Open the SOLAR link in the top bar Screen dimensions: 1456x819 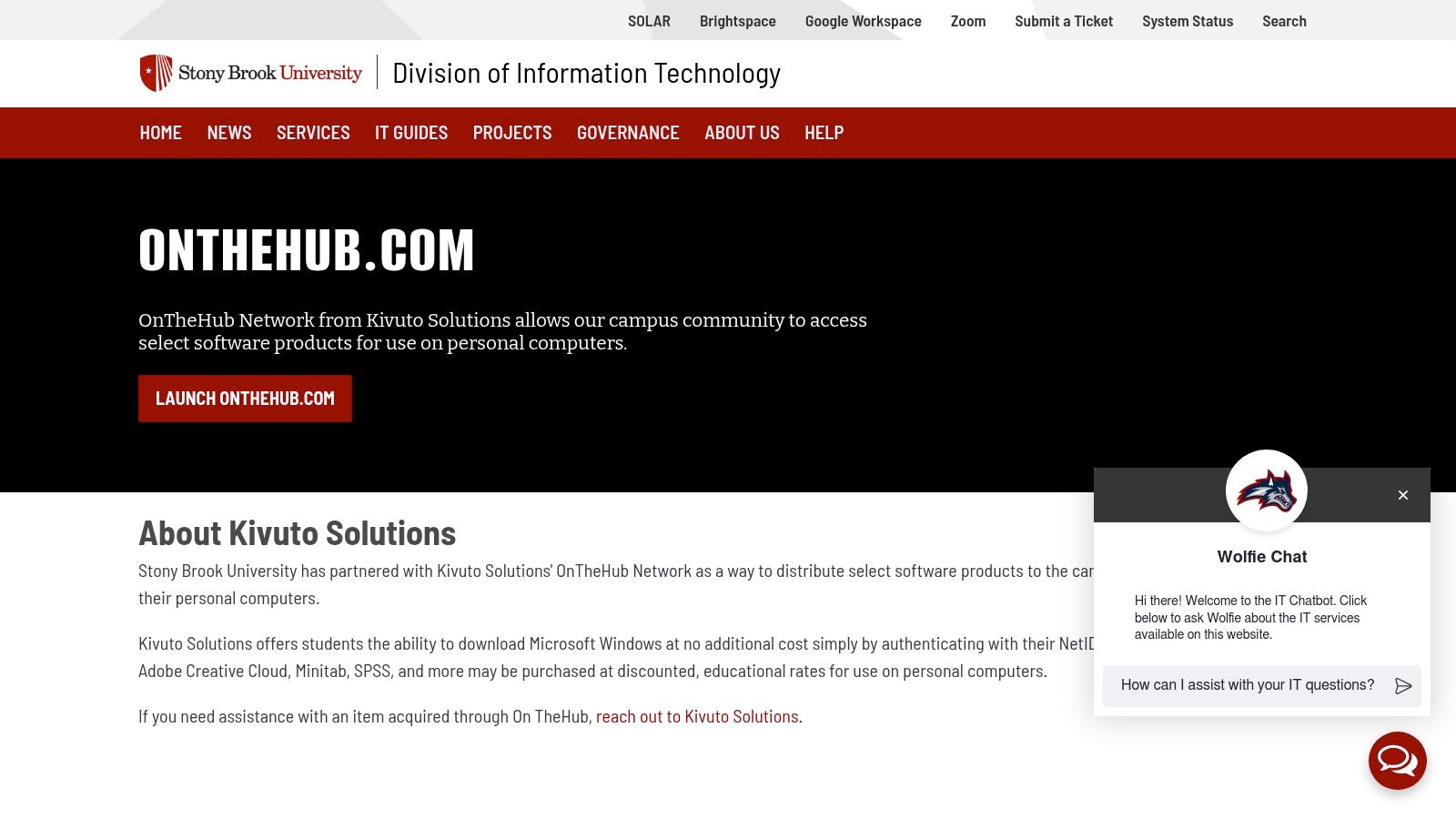[x=649, y=21]
